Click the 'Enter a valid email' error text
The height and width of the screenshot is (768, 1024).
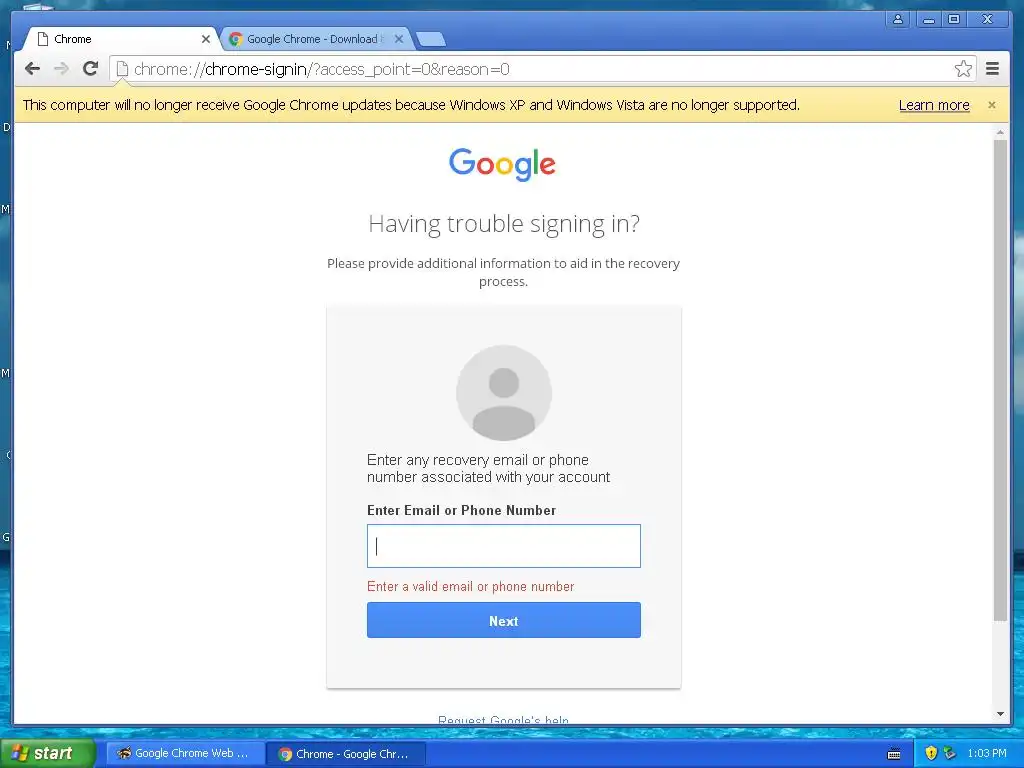[470, 586]
